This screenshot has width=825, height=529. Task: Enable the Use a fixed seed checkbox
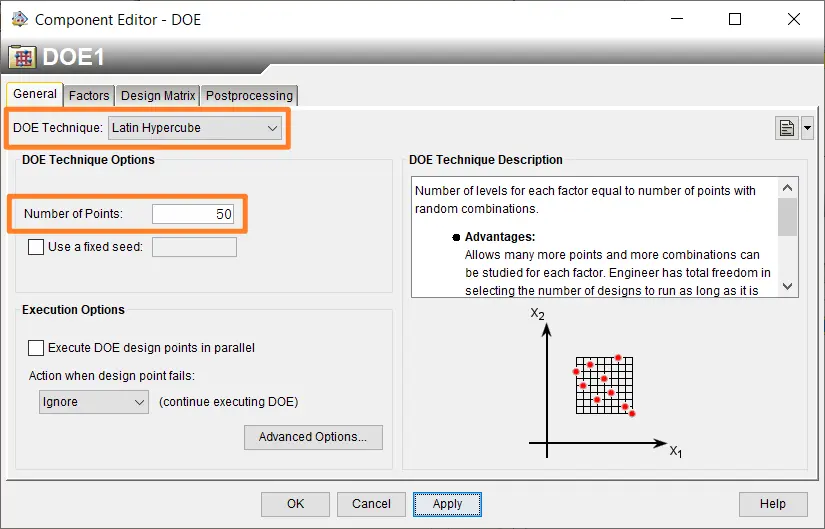click(36, 247)
